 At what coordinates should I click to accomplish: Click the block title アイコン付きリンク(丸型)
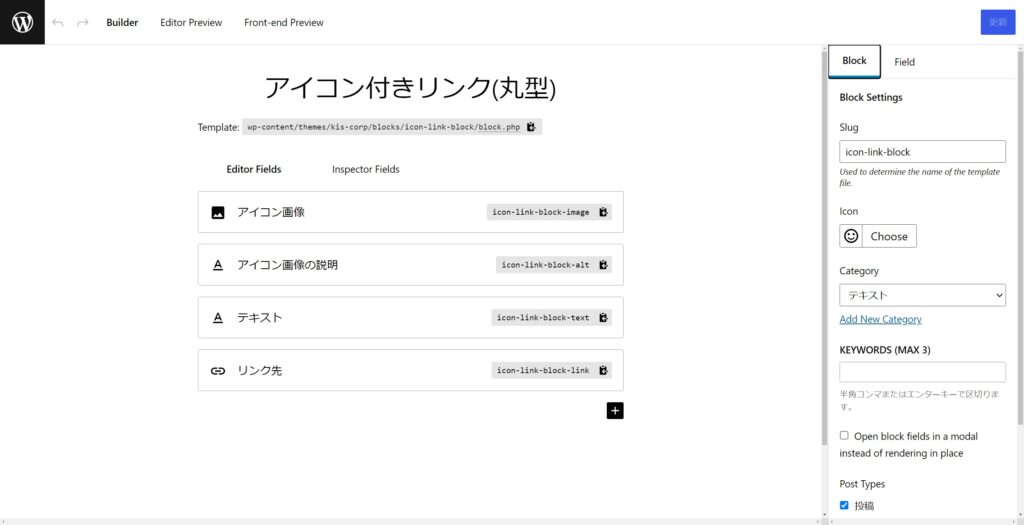click(410, 88)
